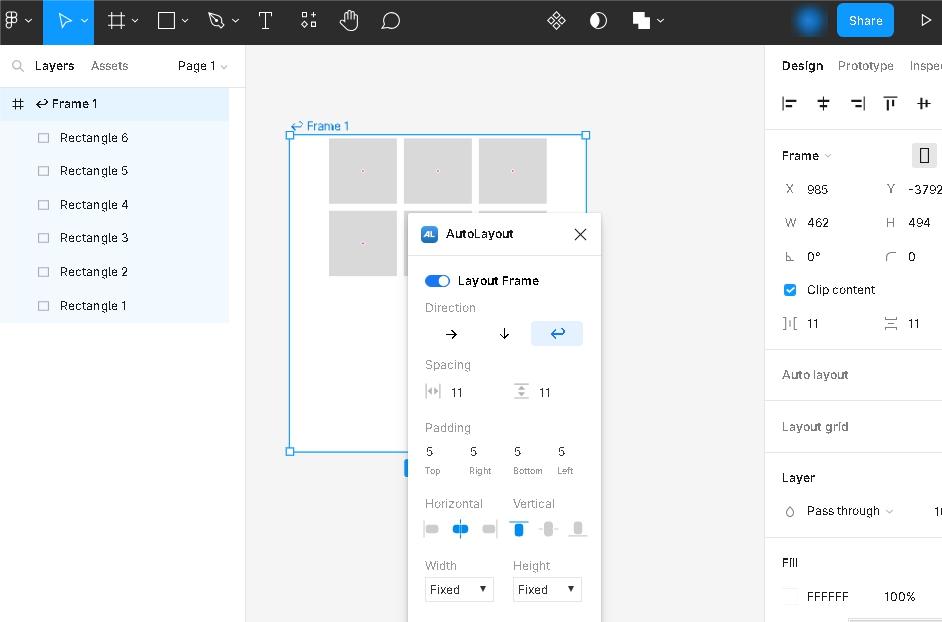Choose the Add comment tool
The width and height of the screenshot is (942, 622).
[x=391, y=21]
